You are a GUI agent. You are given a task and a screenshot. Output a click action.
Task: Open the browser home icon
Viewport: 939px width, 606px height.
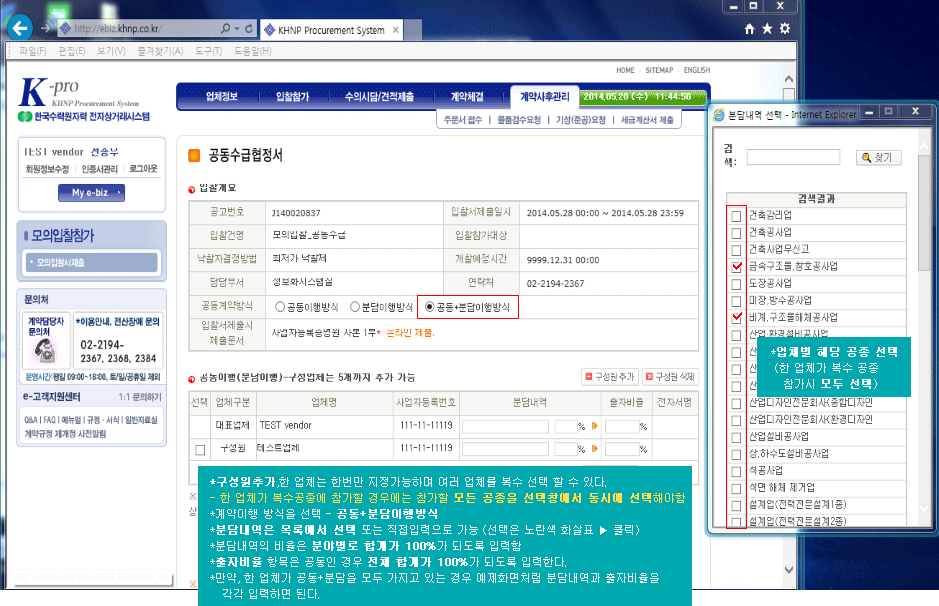pyautogui.click(x=749, y=29)
